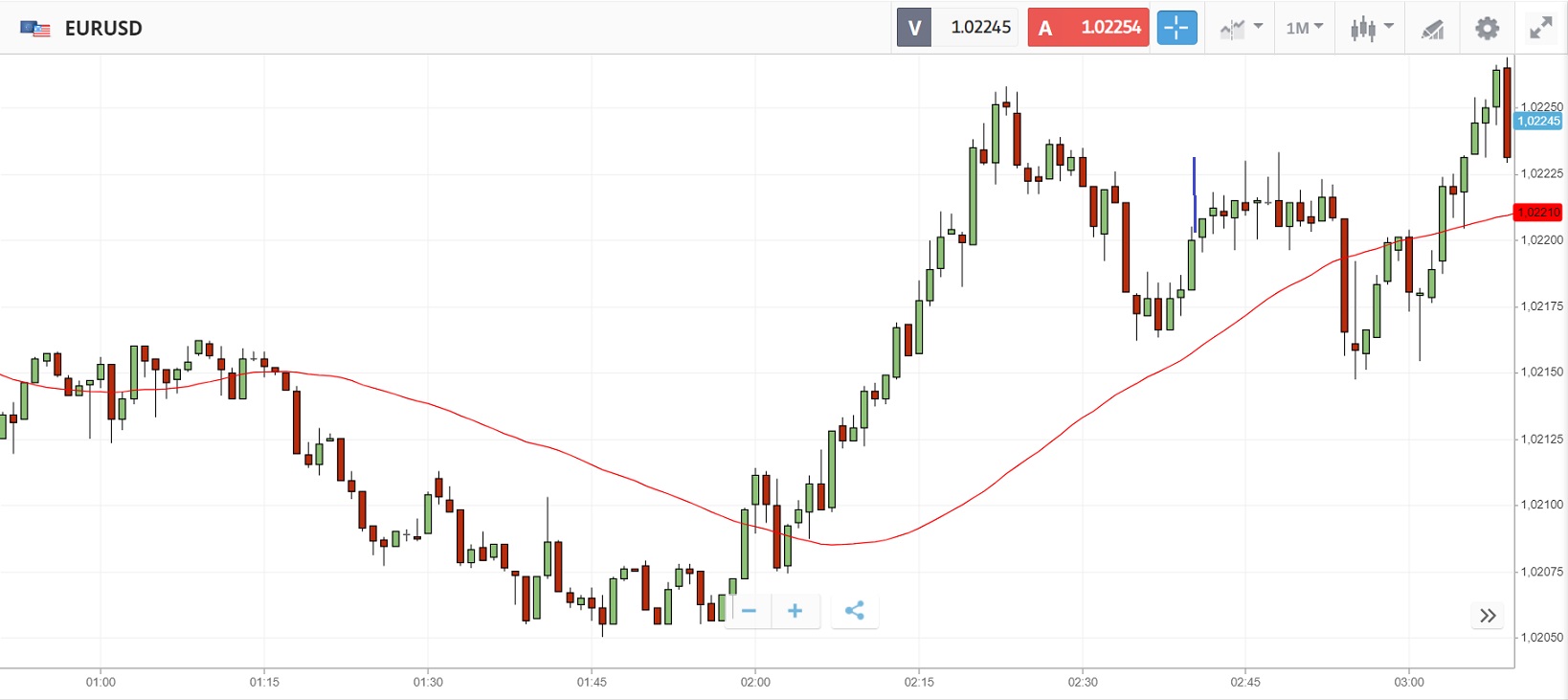Share the chart

855,611
